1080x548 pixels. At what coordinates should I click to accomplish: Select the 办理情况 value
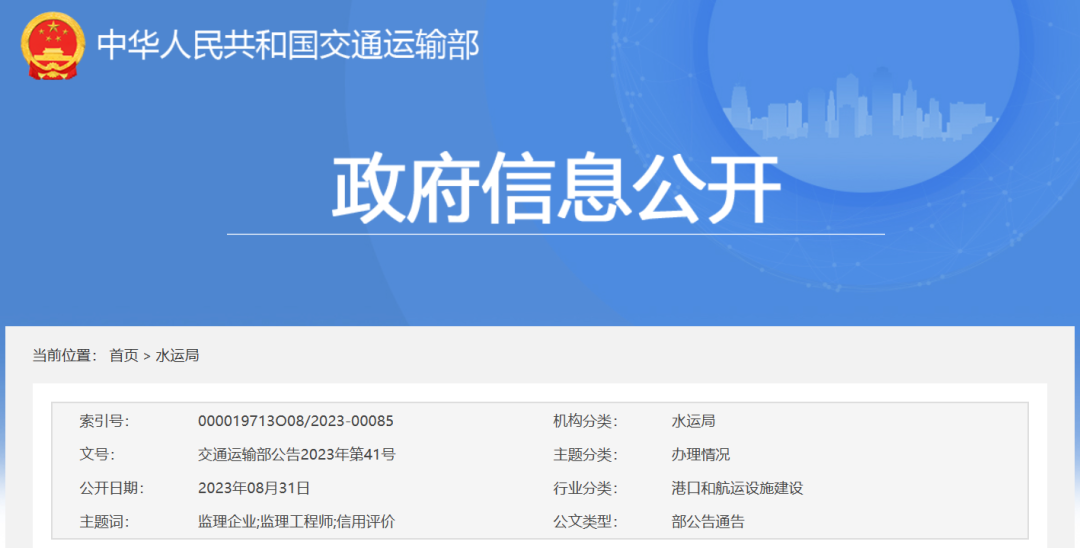pos(700,454)
